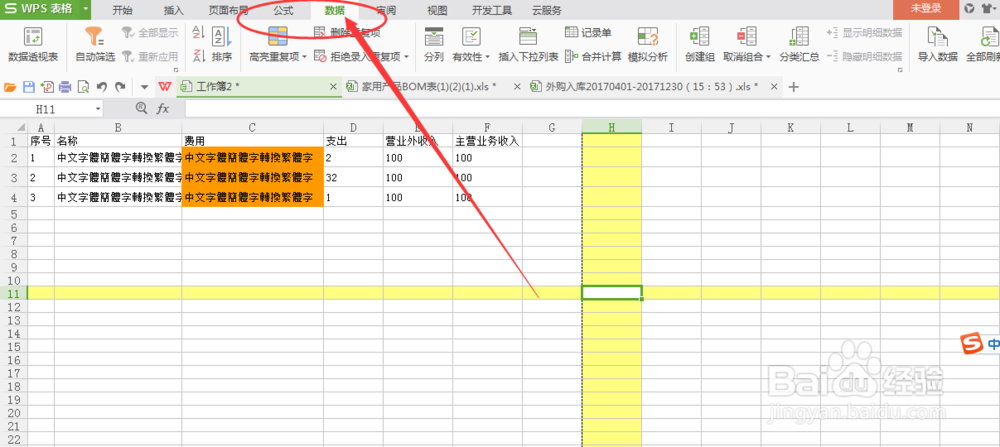Open the WPS 表格 application menu dropdown
Image resolution: width=1000 pixels, height=447 pixels.
click(86, 10)
